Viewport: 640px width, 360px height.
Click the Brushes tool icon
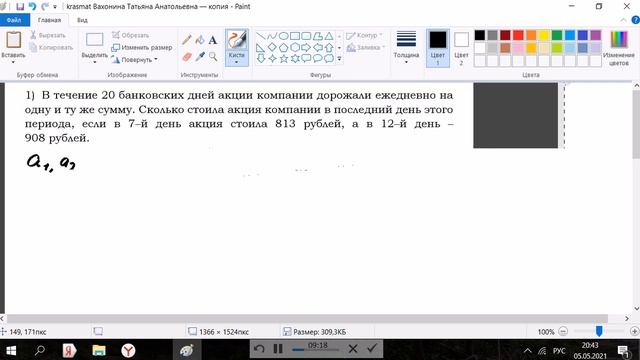point(237,40)
